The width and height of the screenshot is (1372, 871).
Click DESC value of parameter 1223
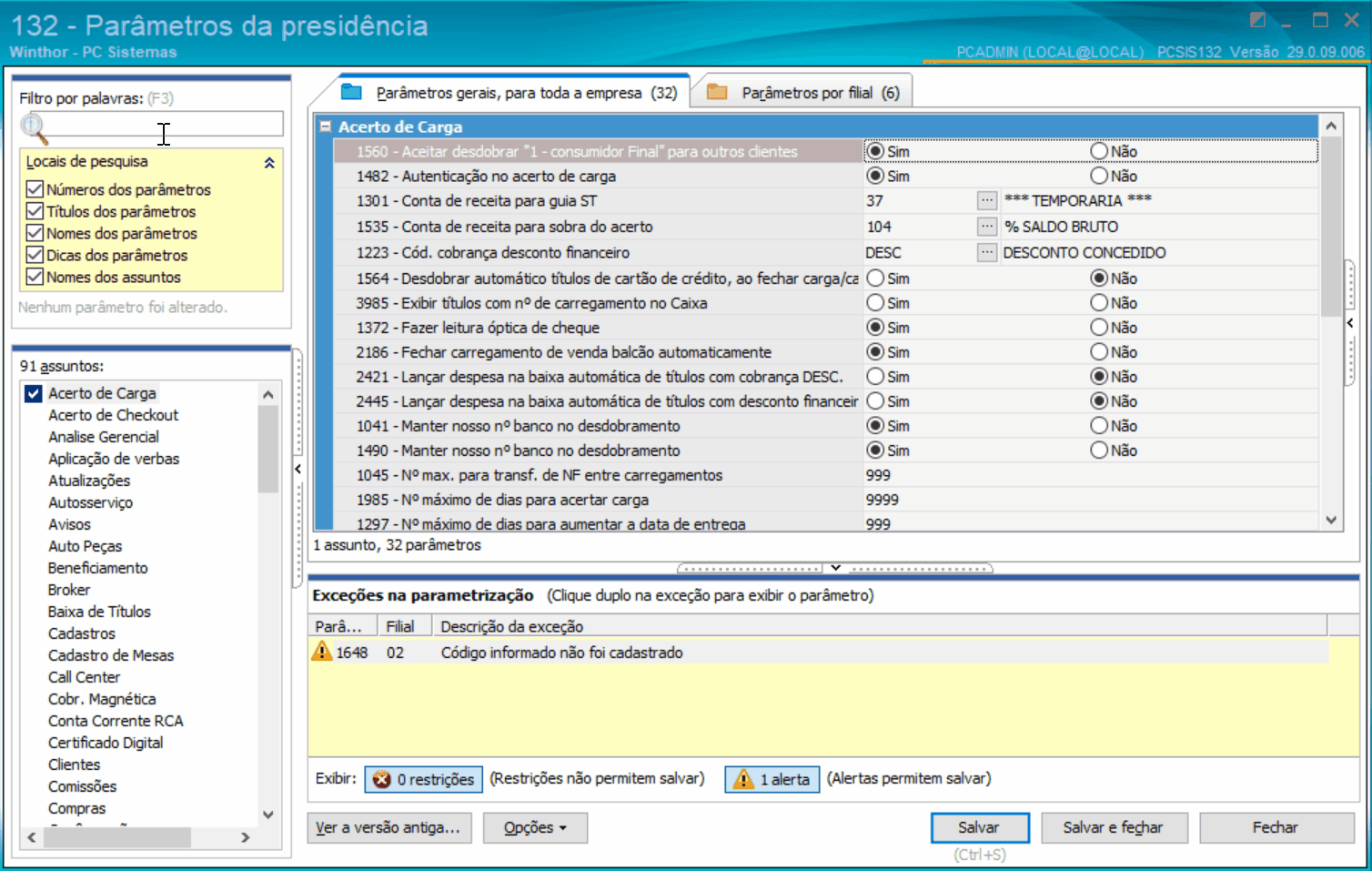(883, 252)
